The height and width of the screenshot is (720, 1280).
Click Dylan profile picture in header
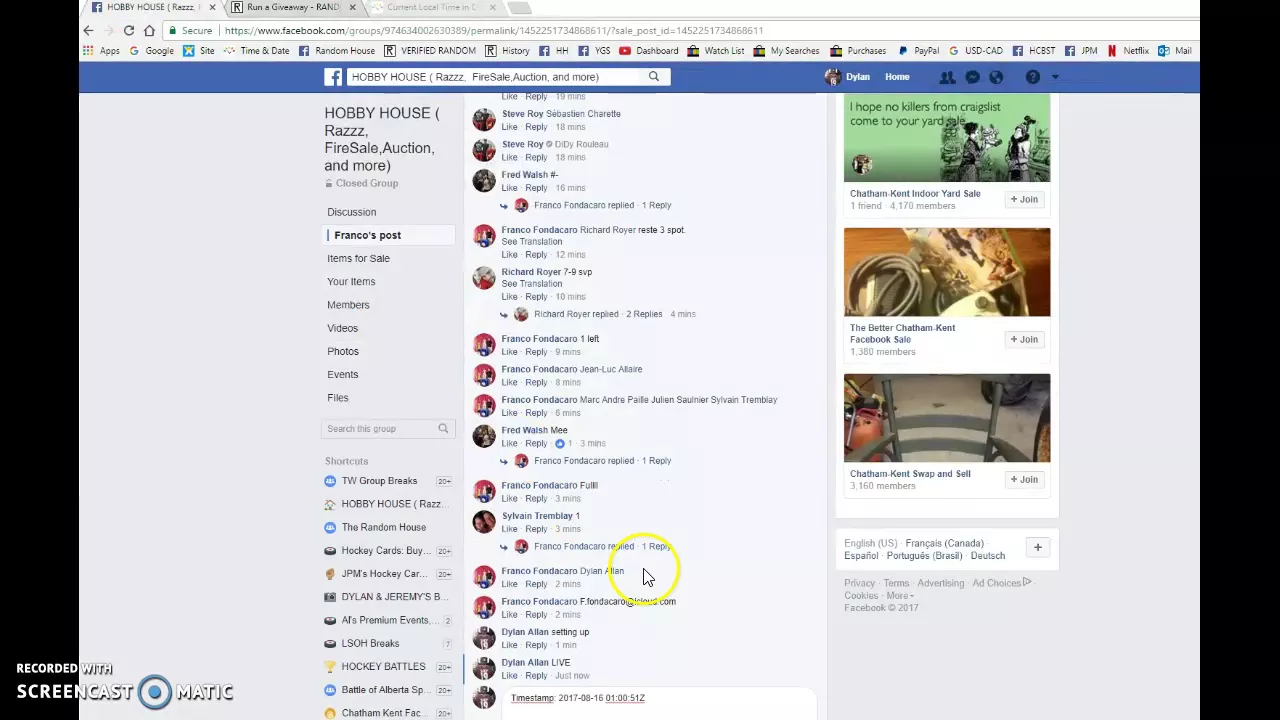coord(832,77)
